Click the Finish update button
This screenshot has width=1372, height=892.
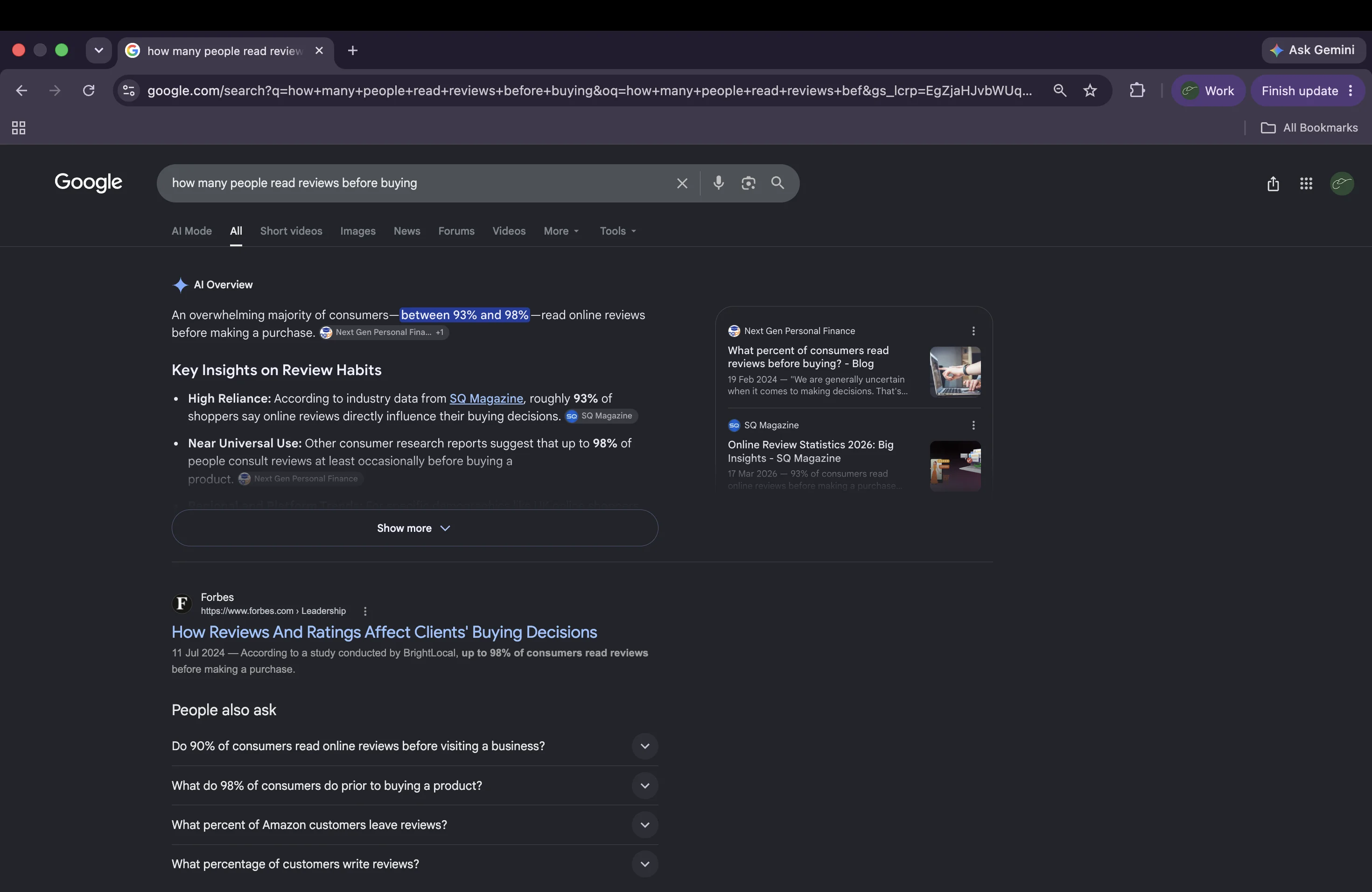click(1307, 91)
